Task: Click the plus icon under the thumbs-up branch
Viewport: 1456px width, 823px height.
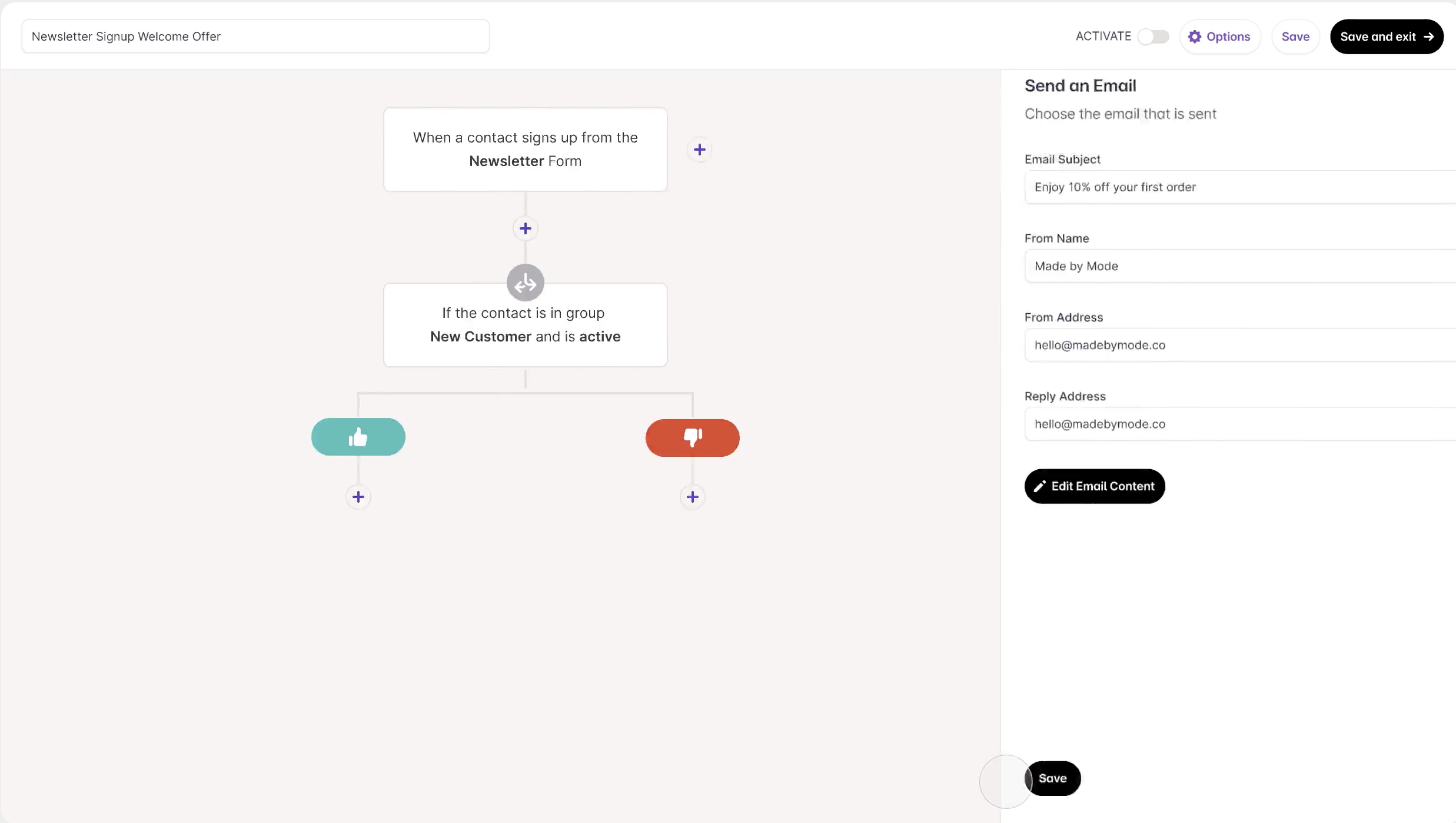Action: [x=358, y=496]
